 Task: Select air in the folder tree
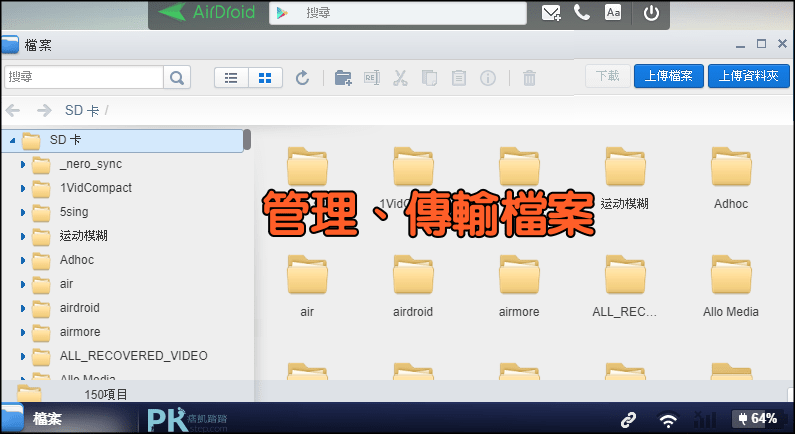pyautogui.click(x=66, y=284)
